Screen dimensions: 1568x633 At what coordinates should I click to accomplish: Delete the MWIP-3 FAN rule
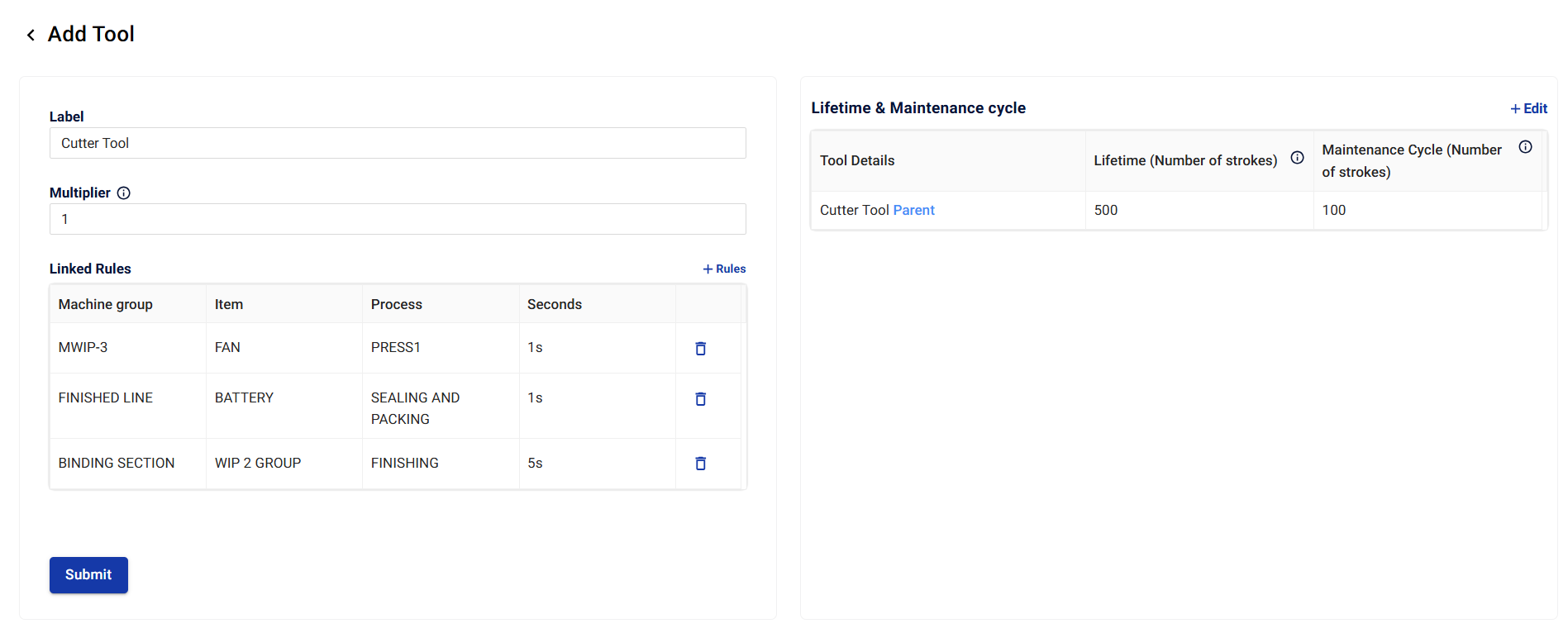(700, 349)
